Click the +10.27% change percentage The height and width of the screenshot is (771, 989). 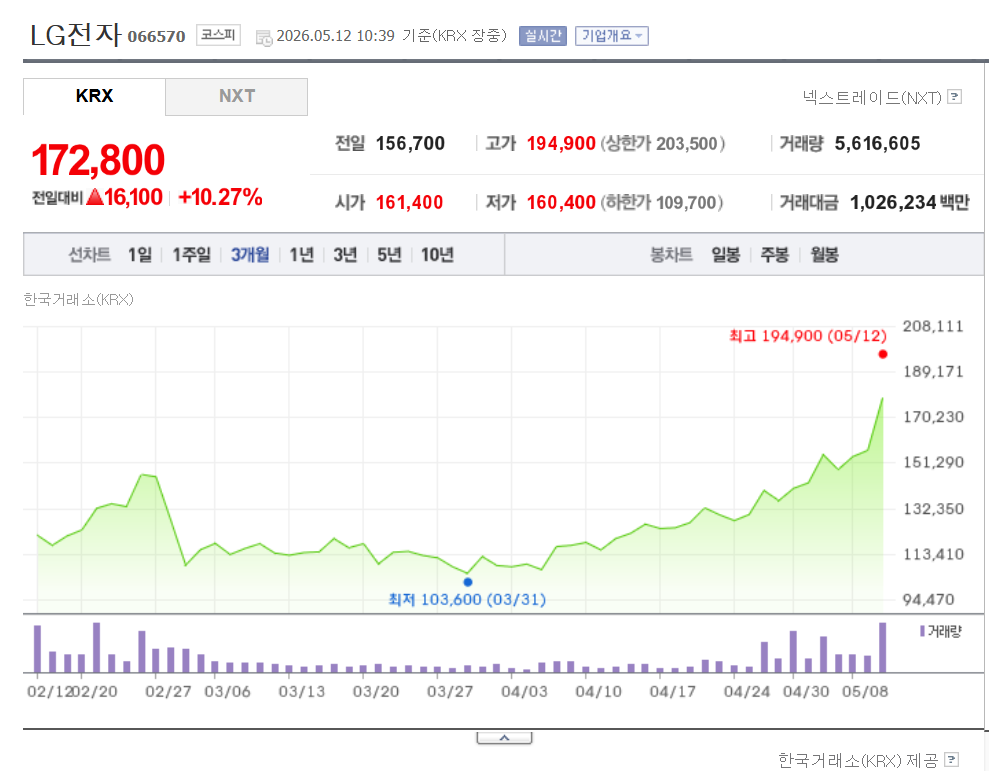pos(220,197)
